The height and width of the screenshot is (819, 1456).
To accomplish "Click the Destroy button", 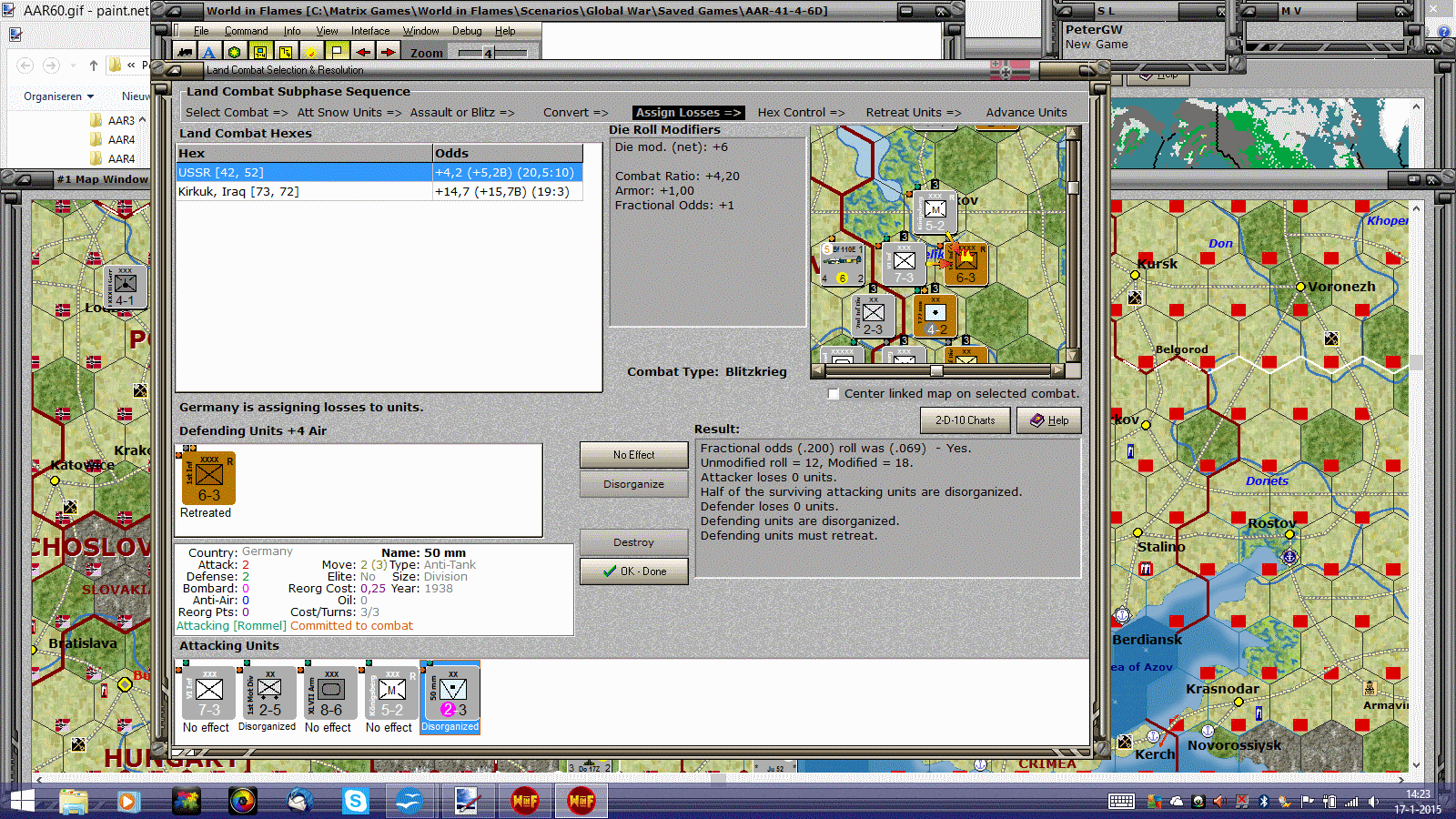I will 633,542.
